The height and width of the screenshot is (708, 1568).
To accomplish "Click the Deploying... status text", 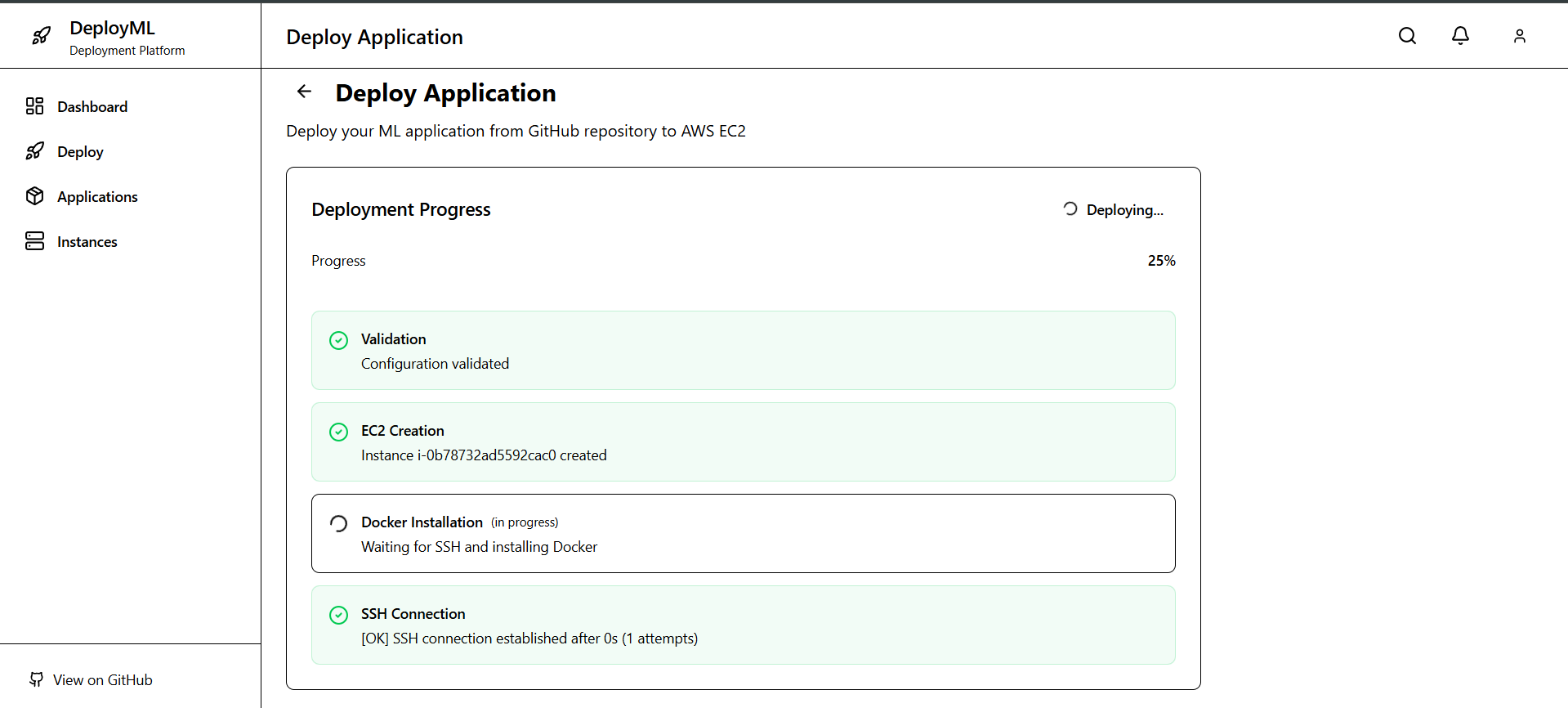I will coord(1125,210).
